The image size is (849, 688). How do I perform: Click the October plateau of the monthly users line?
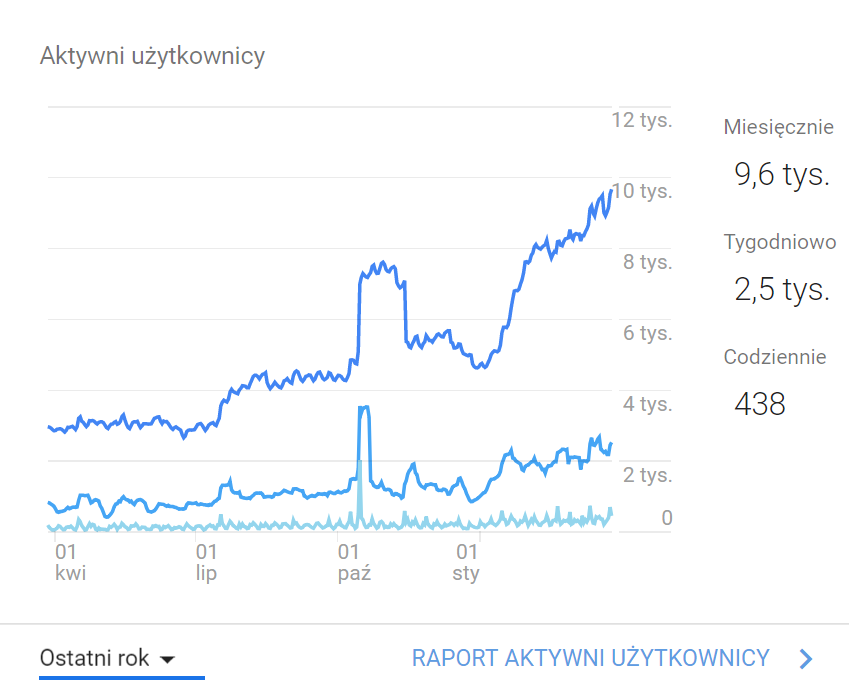pos(381,268)
